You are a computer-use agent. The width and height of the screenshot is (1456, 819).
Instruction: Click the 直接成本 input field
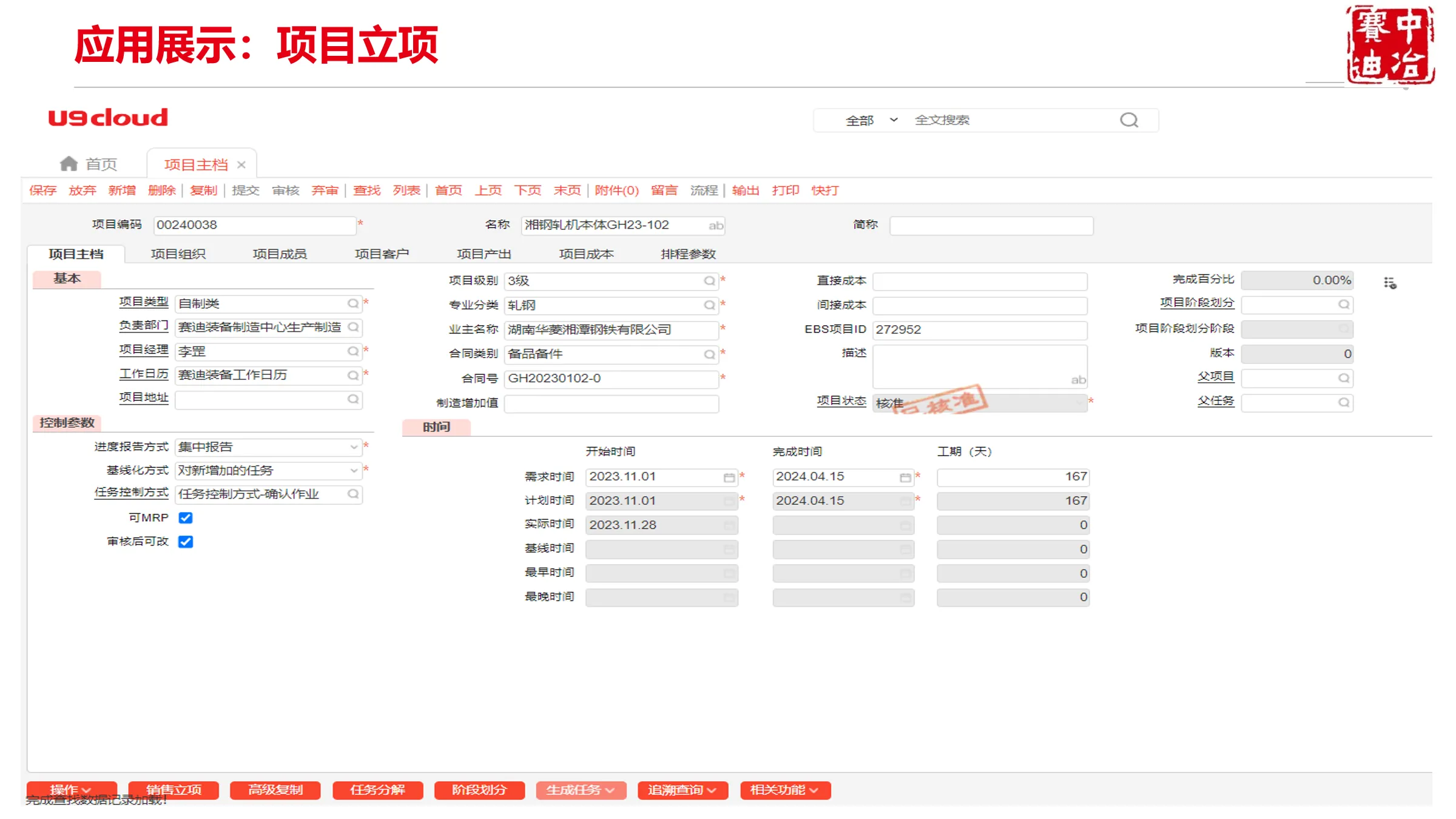(980, 281)
